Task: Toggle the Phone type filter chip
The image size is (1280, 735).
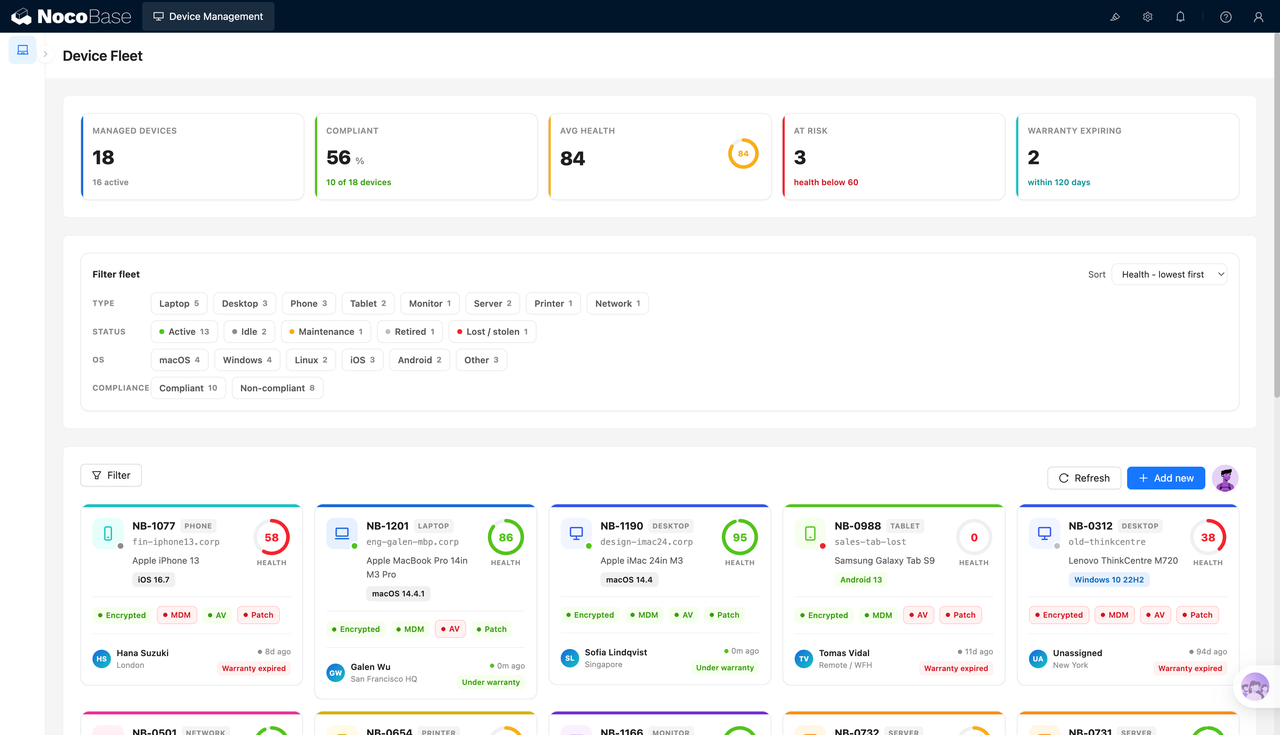Action: 309,303
